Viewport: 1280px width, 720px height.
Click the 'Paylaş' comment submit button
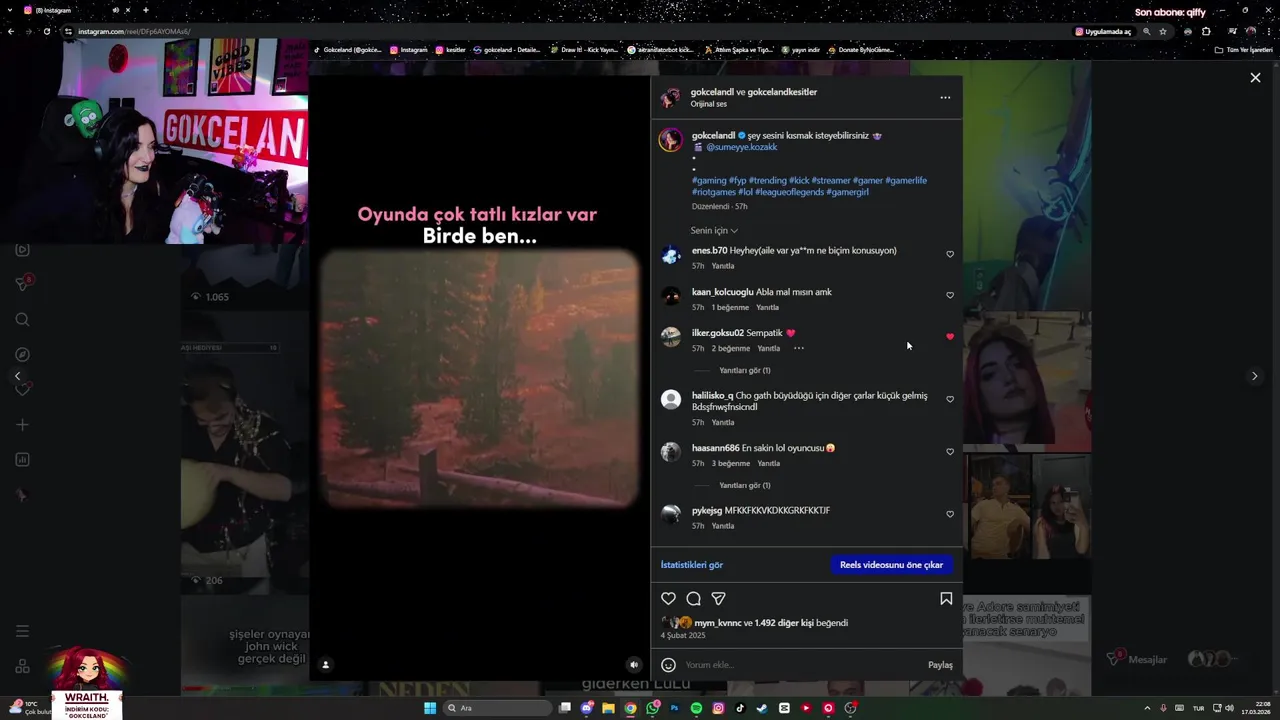pyautogui.click(x=940, y=665)
